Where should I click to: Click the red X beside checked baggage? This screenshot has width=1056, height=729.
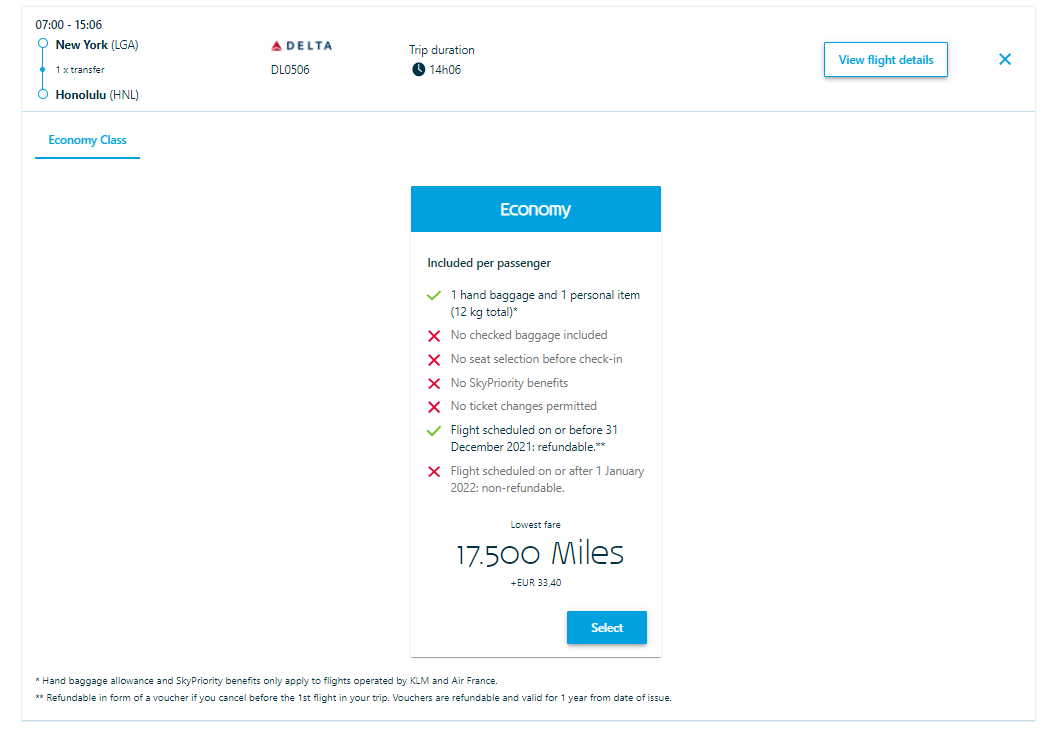pos(434,336)
